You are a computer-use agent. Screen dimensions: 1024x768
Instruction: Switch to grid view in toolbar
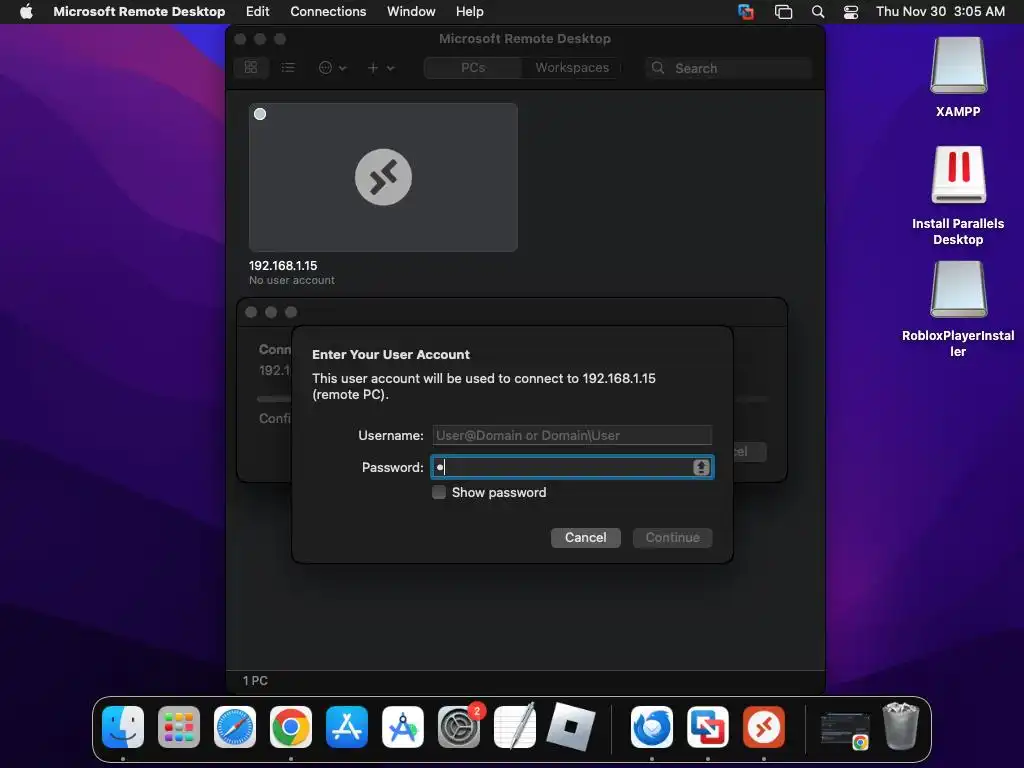click(251, 68)
